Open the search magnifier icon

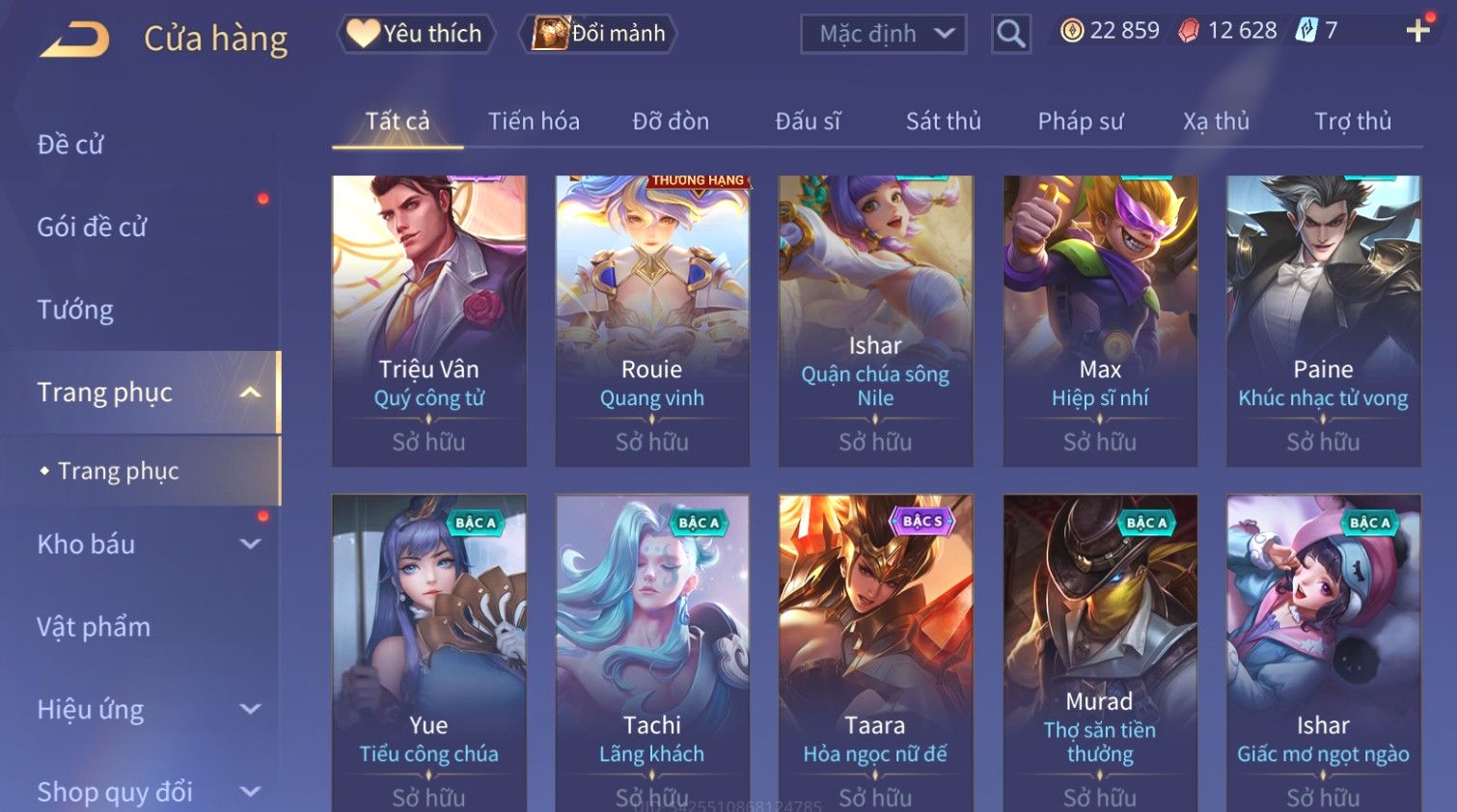(1010, 34)
